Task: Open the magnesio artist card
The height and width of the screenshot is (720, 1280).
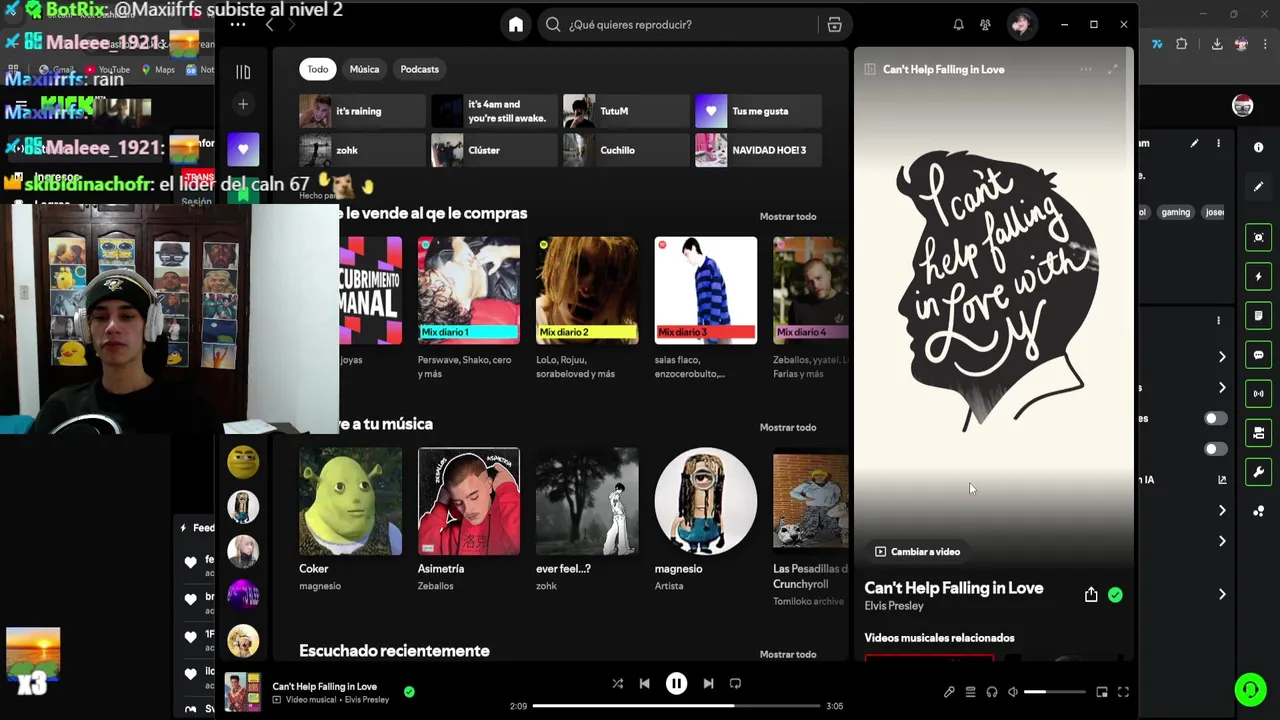Action: 705,520
